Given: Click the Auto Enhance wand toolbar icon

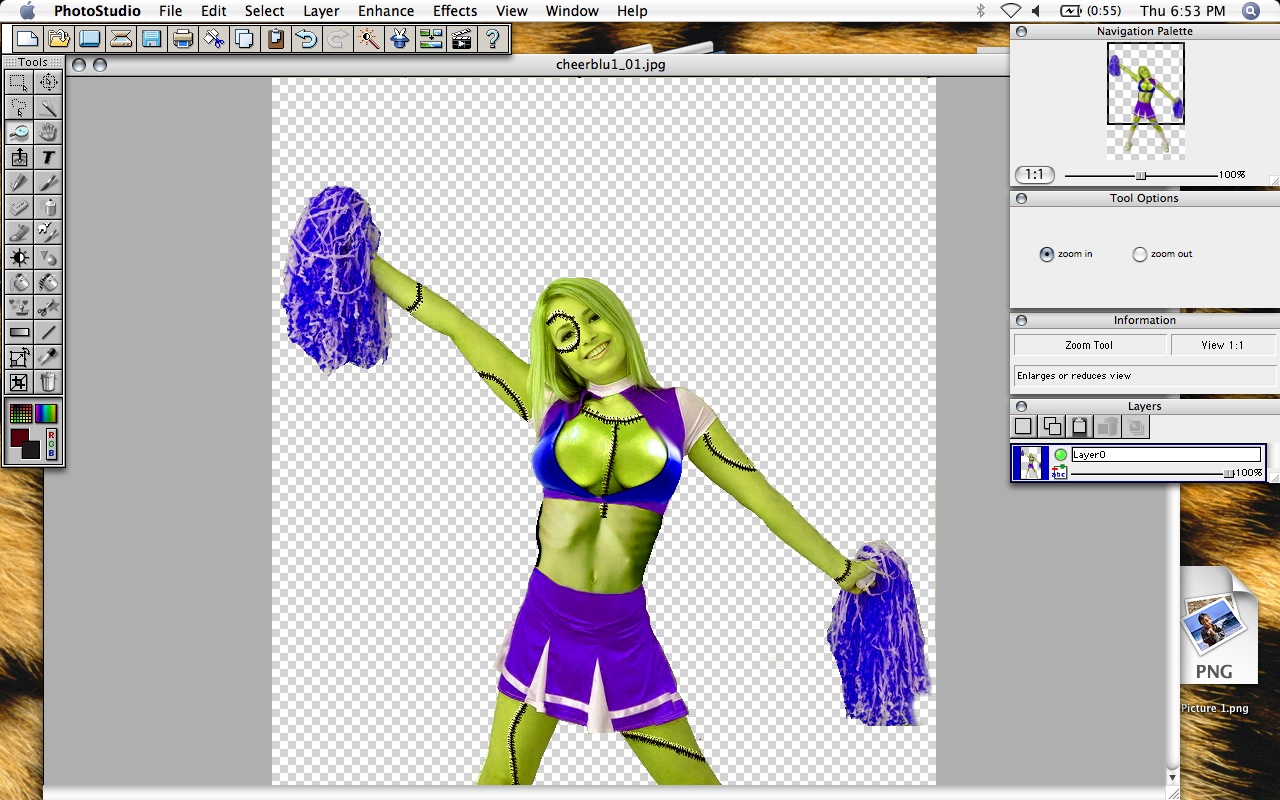Looking at the screenshot, I should point(368,39).
